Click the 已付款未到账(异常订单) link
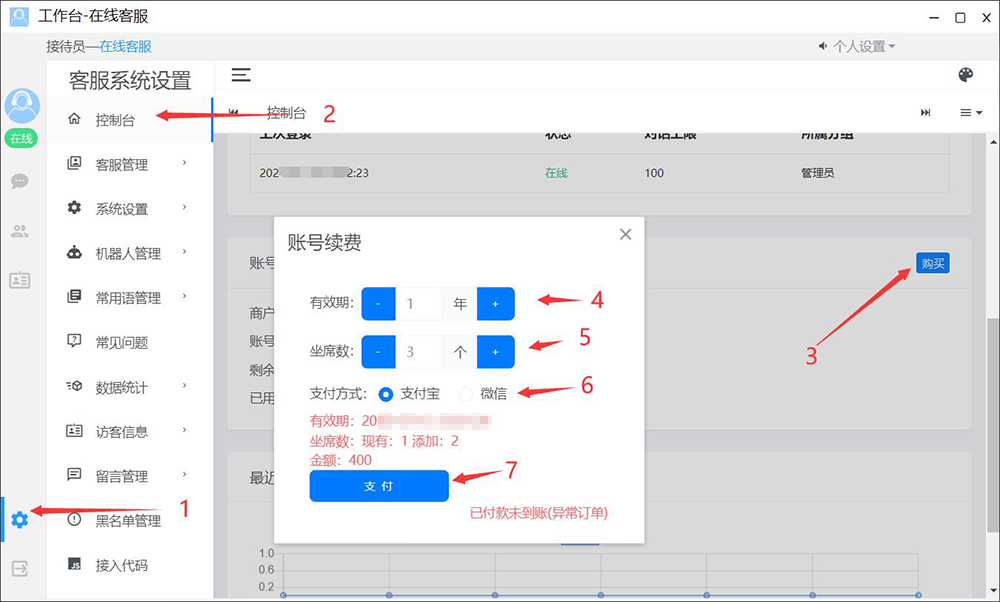This screenshot has width=1000, height=602. (539, 513)
